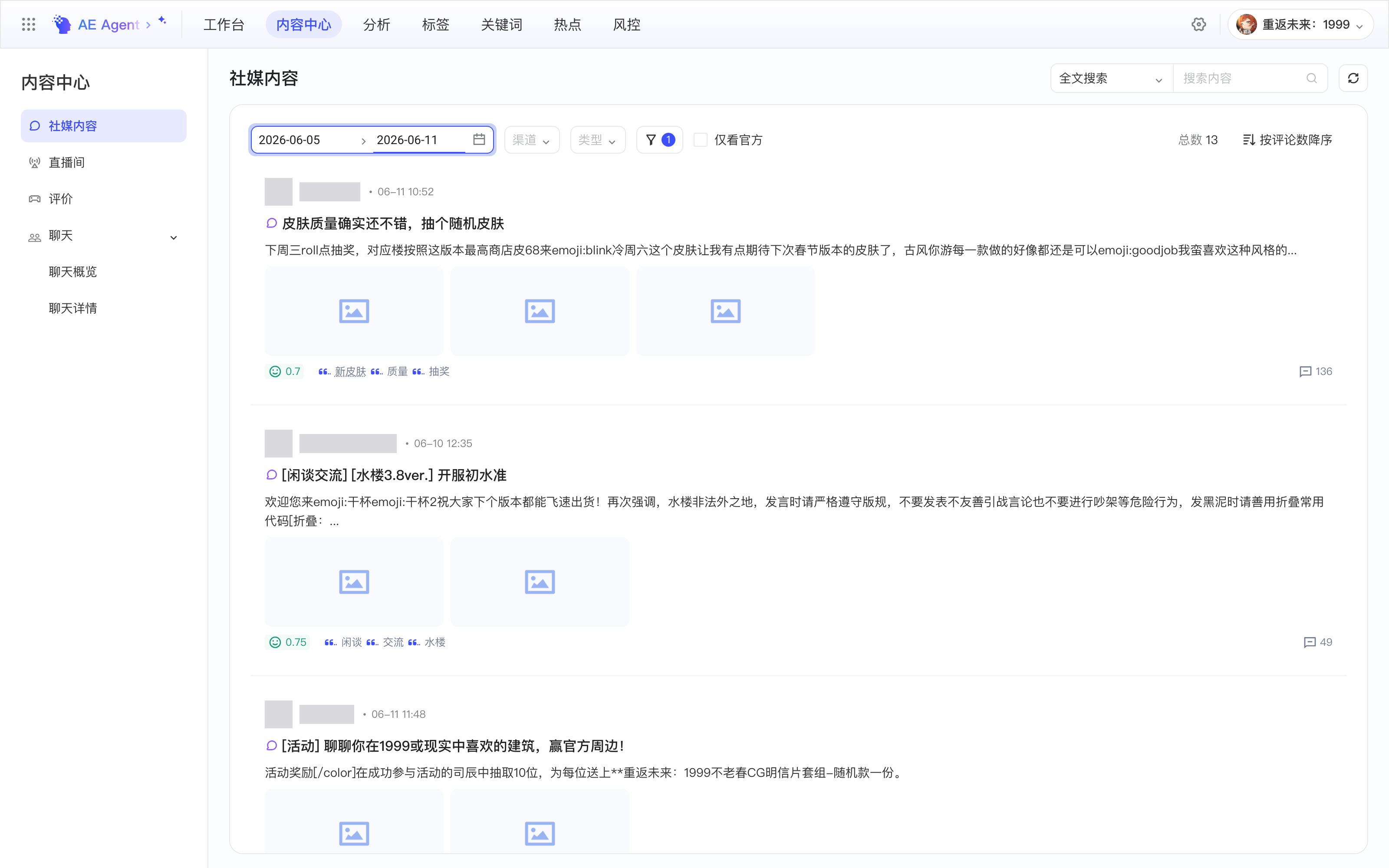Viewport: 1389px width, 868px height.
Task: Click the 49 comment count icon
Action: 1310,642
